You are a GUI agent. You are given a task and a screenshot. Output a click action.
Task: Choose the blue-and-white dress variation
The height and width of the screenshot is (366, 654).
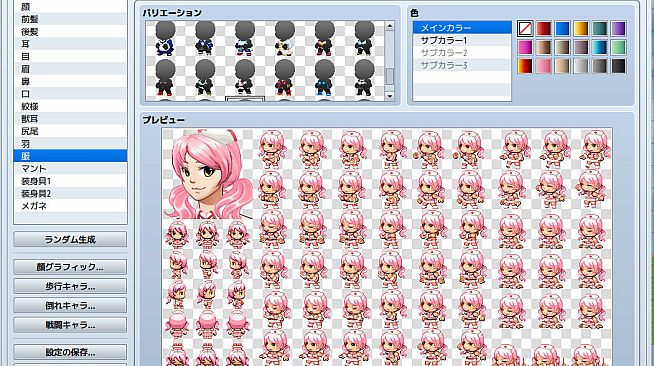(x=165, y=39)
